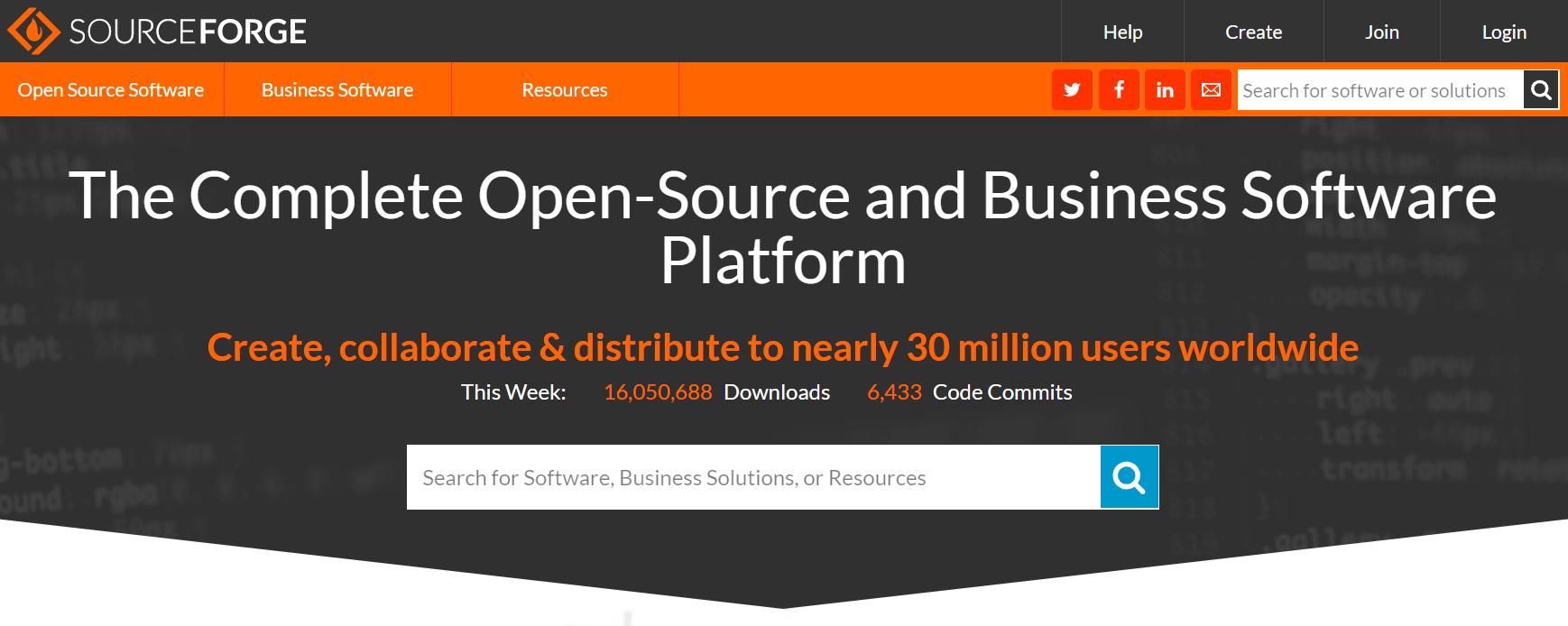Screen dimensions: 1568x626
Task: Open the SourceForge Facebook page
Action: tap(1119, 90)
